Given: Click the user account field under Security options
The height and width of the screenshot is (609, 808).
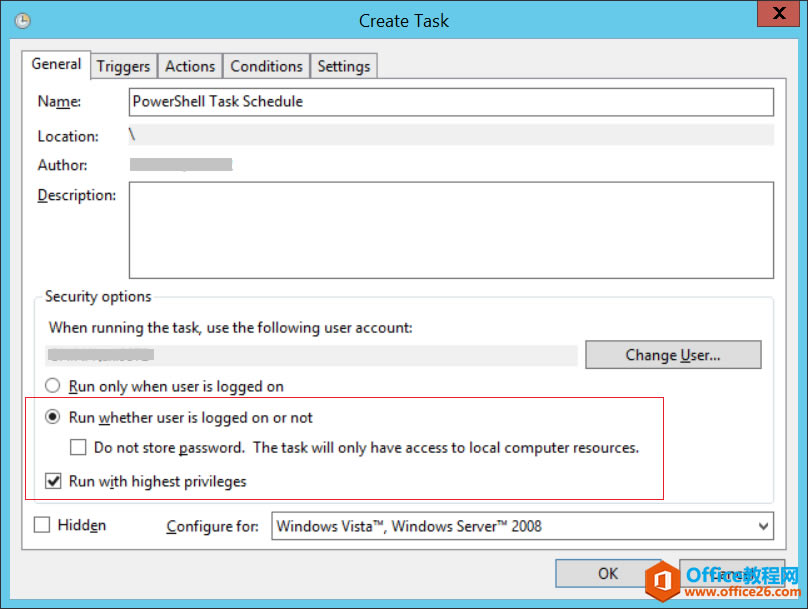Looking at the screenshot, I should 300,354.
